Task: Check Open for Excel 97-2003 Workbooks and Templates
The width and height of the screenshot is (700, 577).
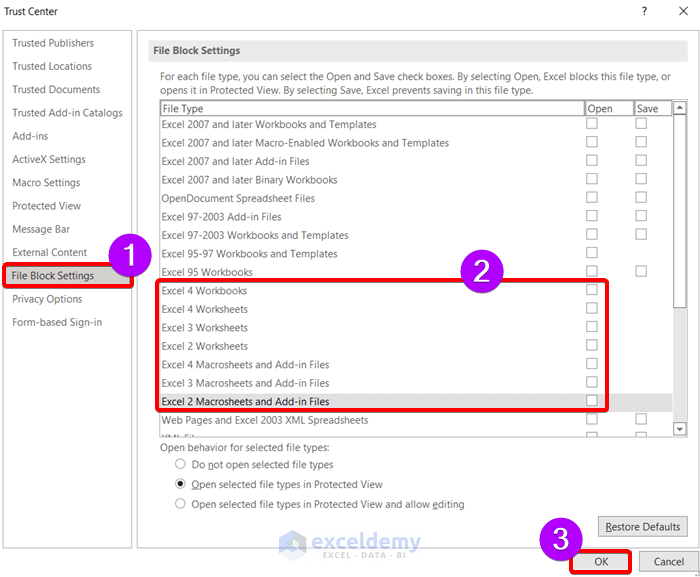Action: pos(592,234)
